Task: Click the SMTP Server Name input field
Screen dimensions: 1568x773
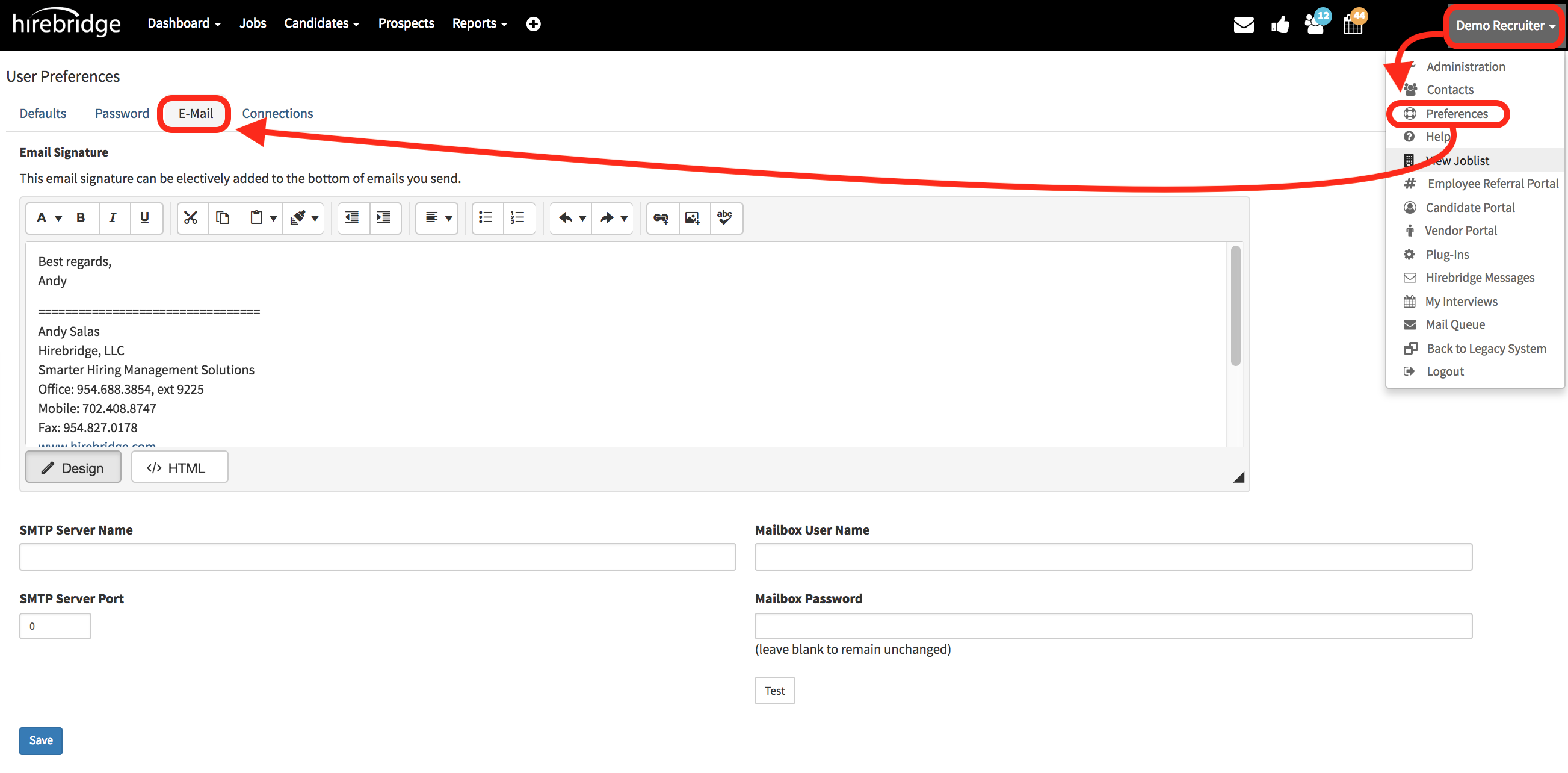Action: 376,556
